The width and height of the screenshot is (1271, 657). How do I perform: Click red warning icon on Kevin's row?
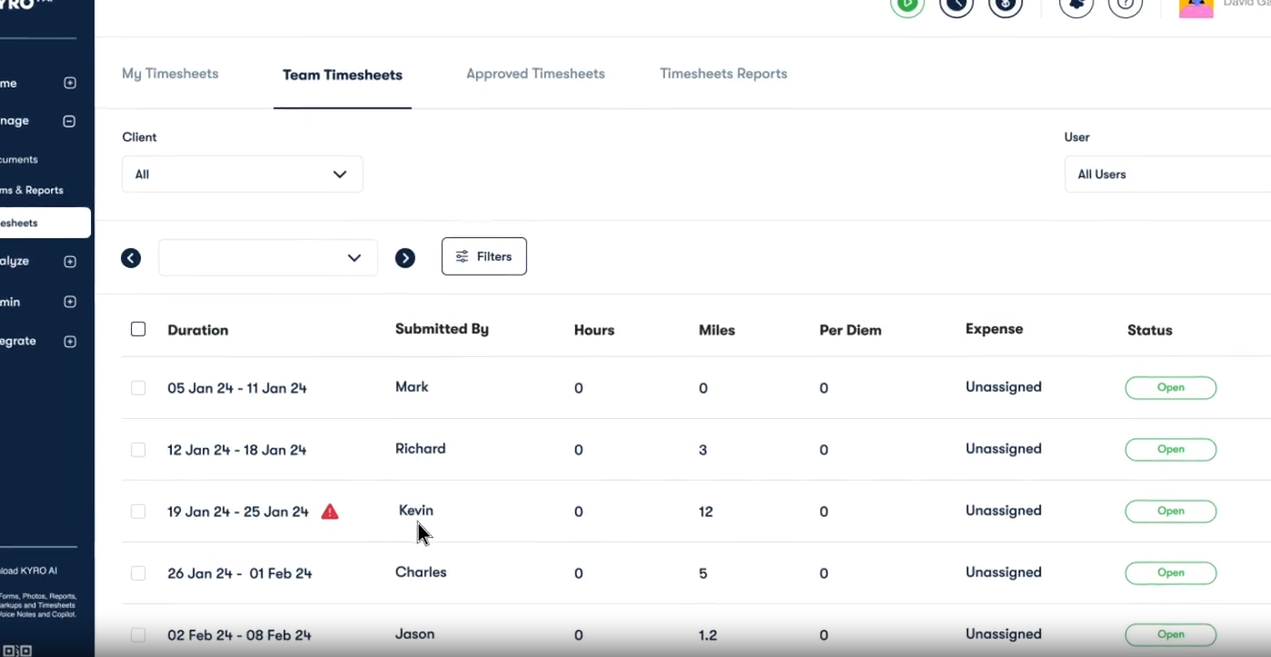330,512
